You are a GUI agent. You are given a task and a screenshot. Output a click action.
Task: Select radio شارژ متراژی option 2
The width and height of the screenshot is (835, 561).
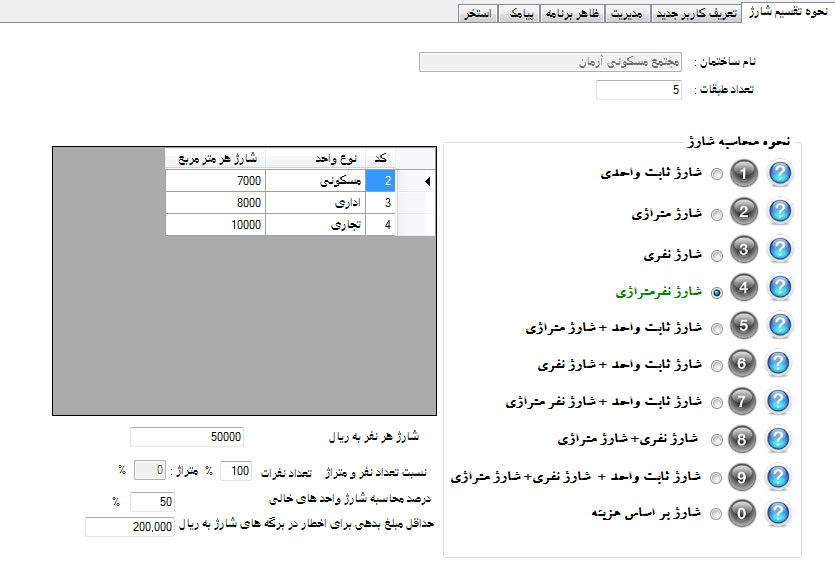(717, 215)
